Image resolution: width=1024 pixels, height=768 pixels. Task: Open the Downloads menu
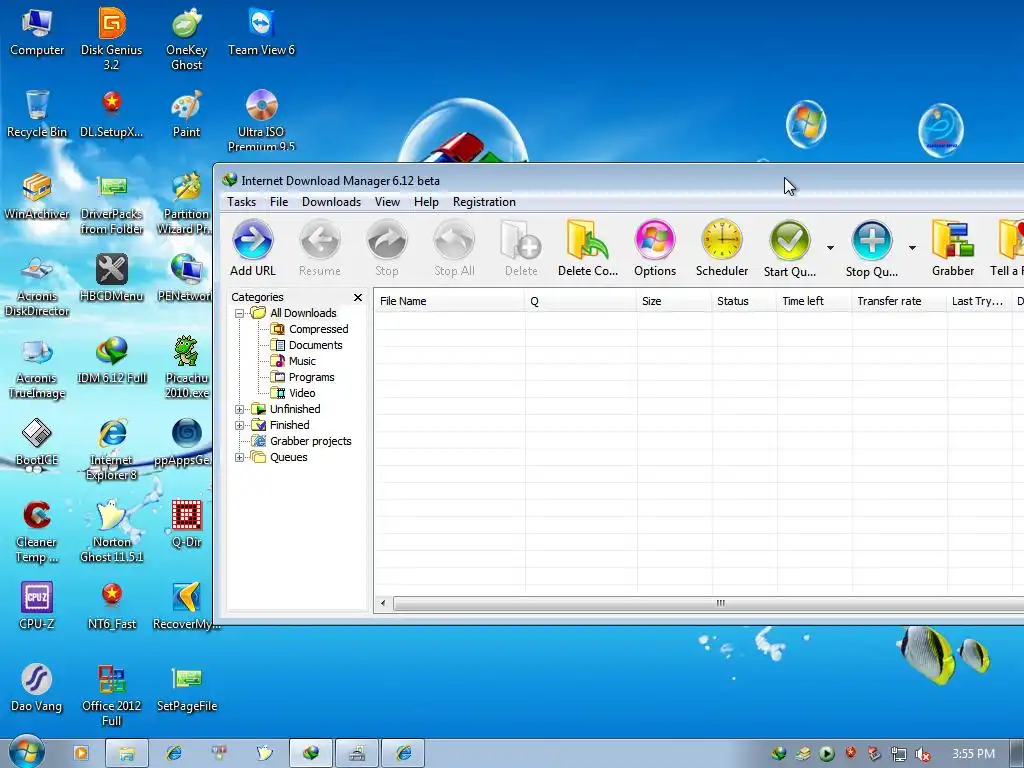click(x=331, y=202)
